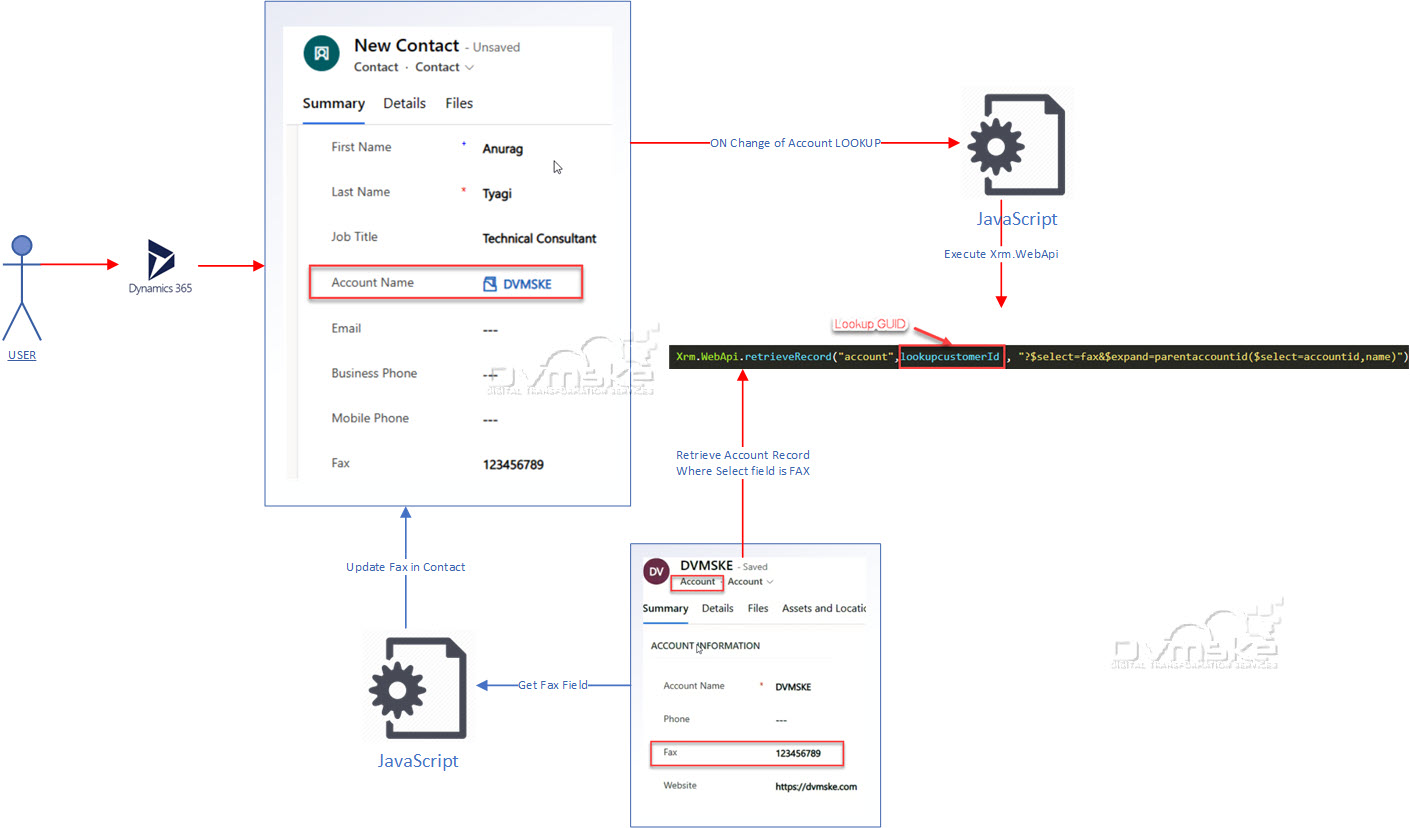Click the ON Change of Account LOOKUP label
Viewport: 1410px width, 828px height.
click(x=795, y=143)
